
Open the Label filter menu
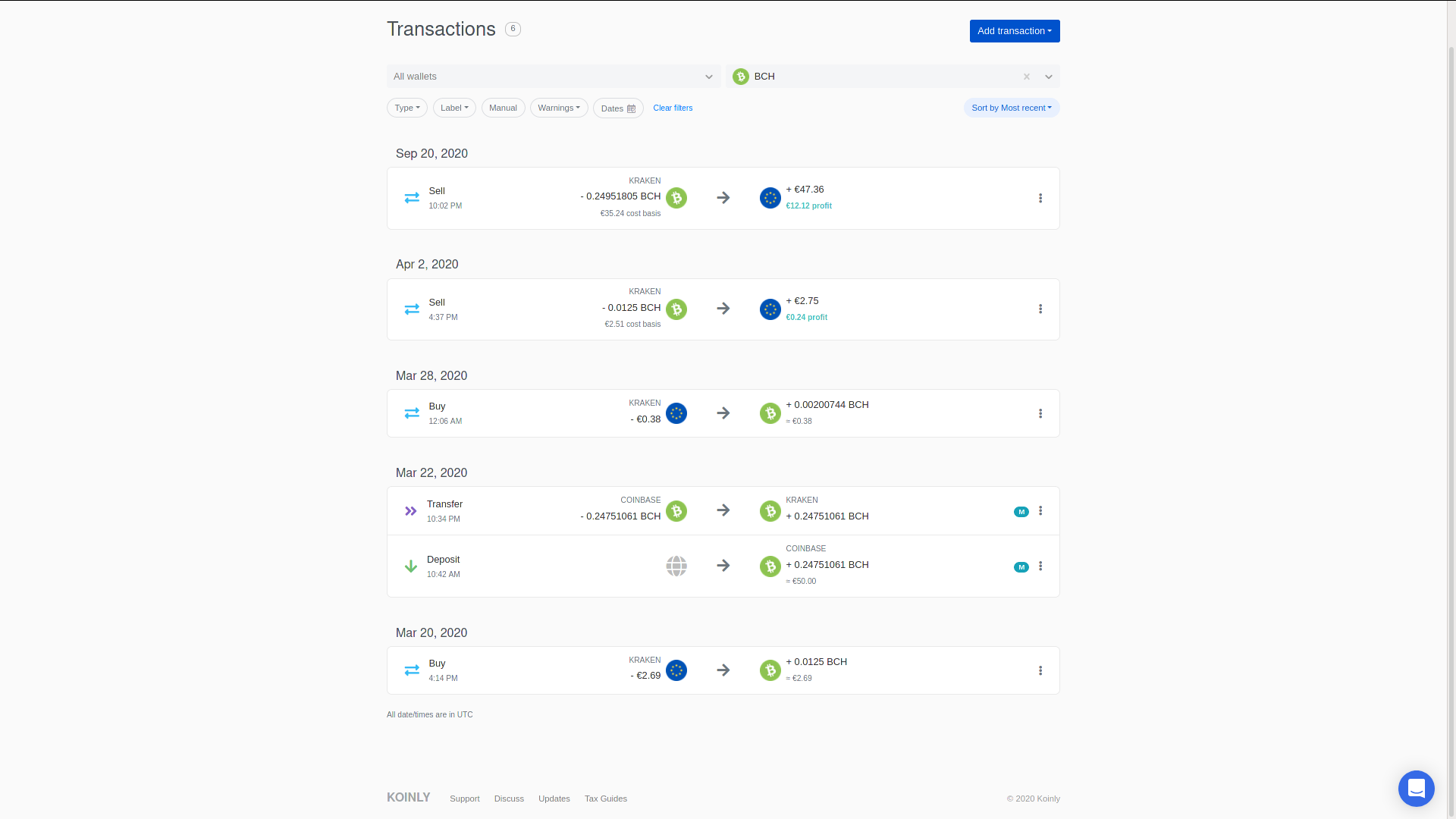(x=454, y=108)
